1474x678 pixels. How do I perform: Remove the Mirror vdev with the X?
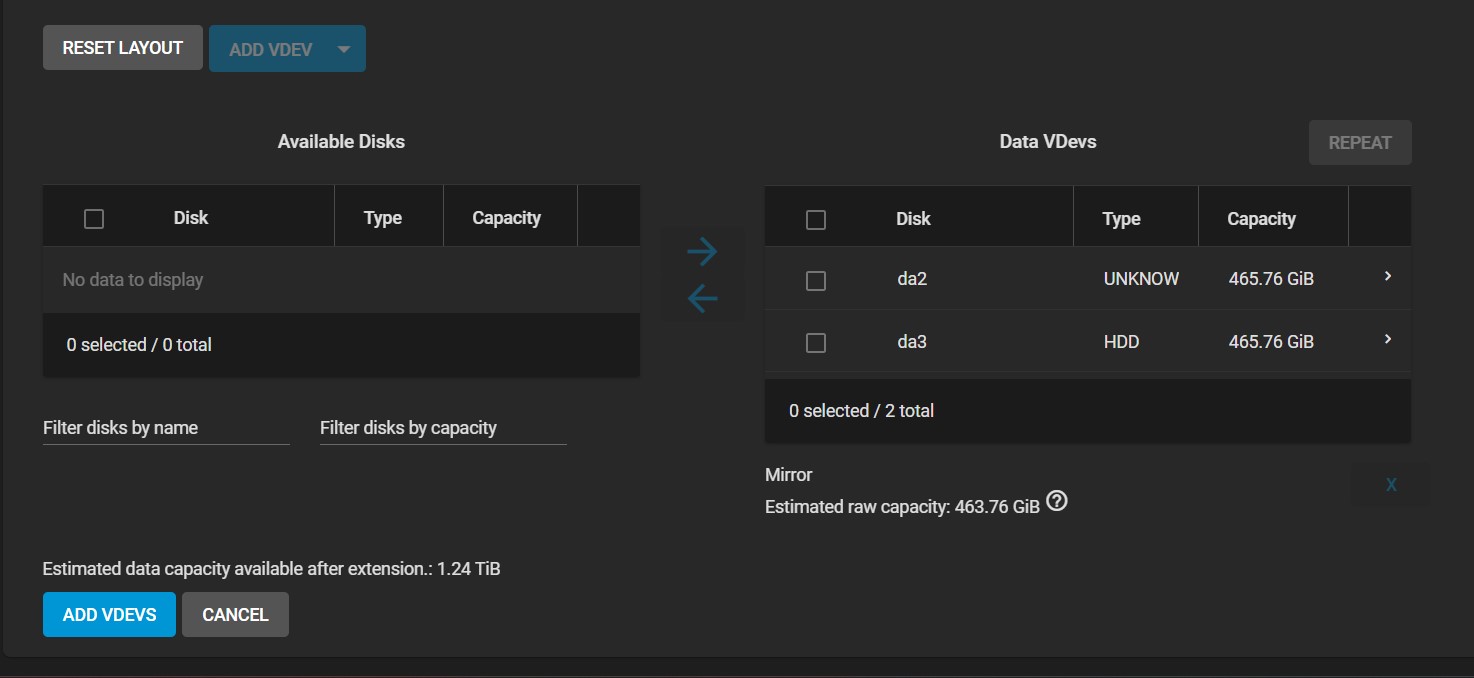point(1391,485)
